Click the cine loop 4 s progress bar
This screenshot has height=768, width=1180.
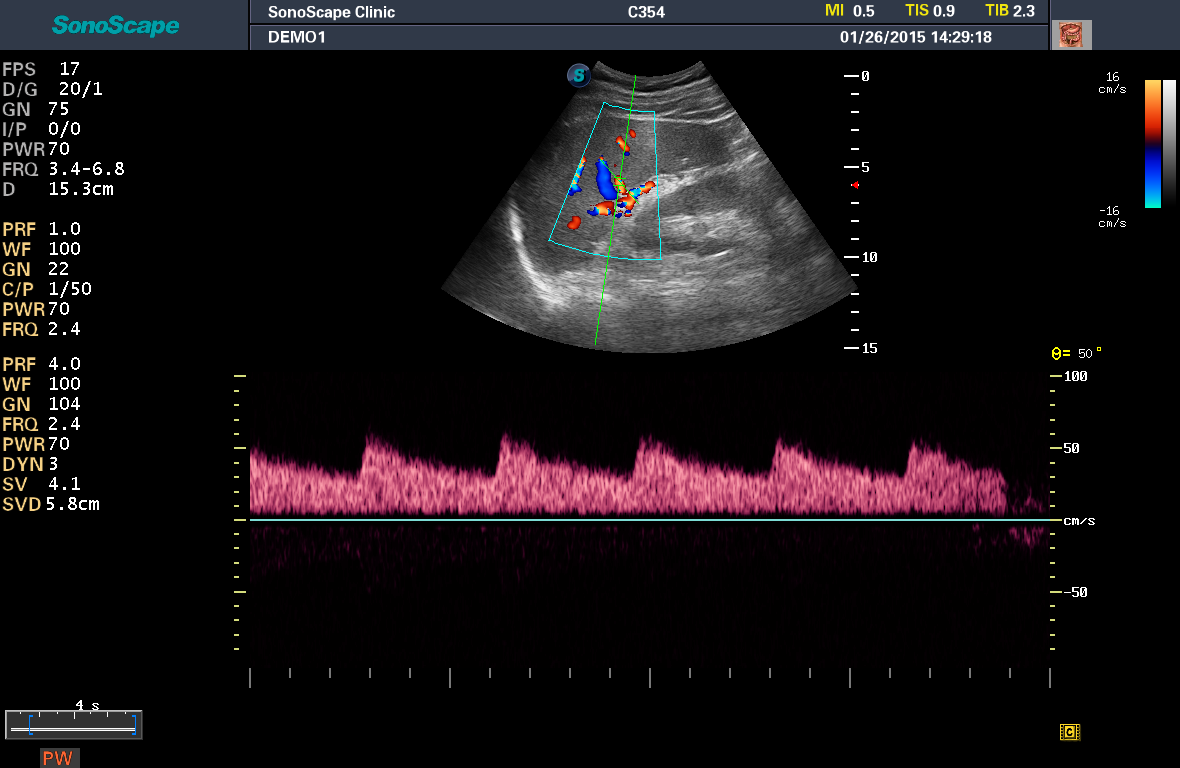pos(74,724)
